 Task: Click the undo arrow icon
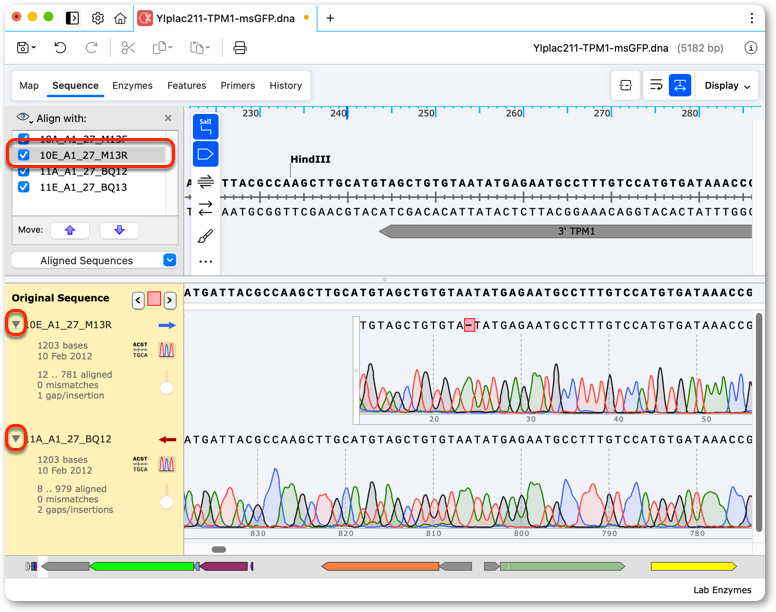[x=60, y=47]
